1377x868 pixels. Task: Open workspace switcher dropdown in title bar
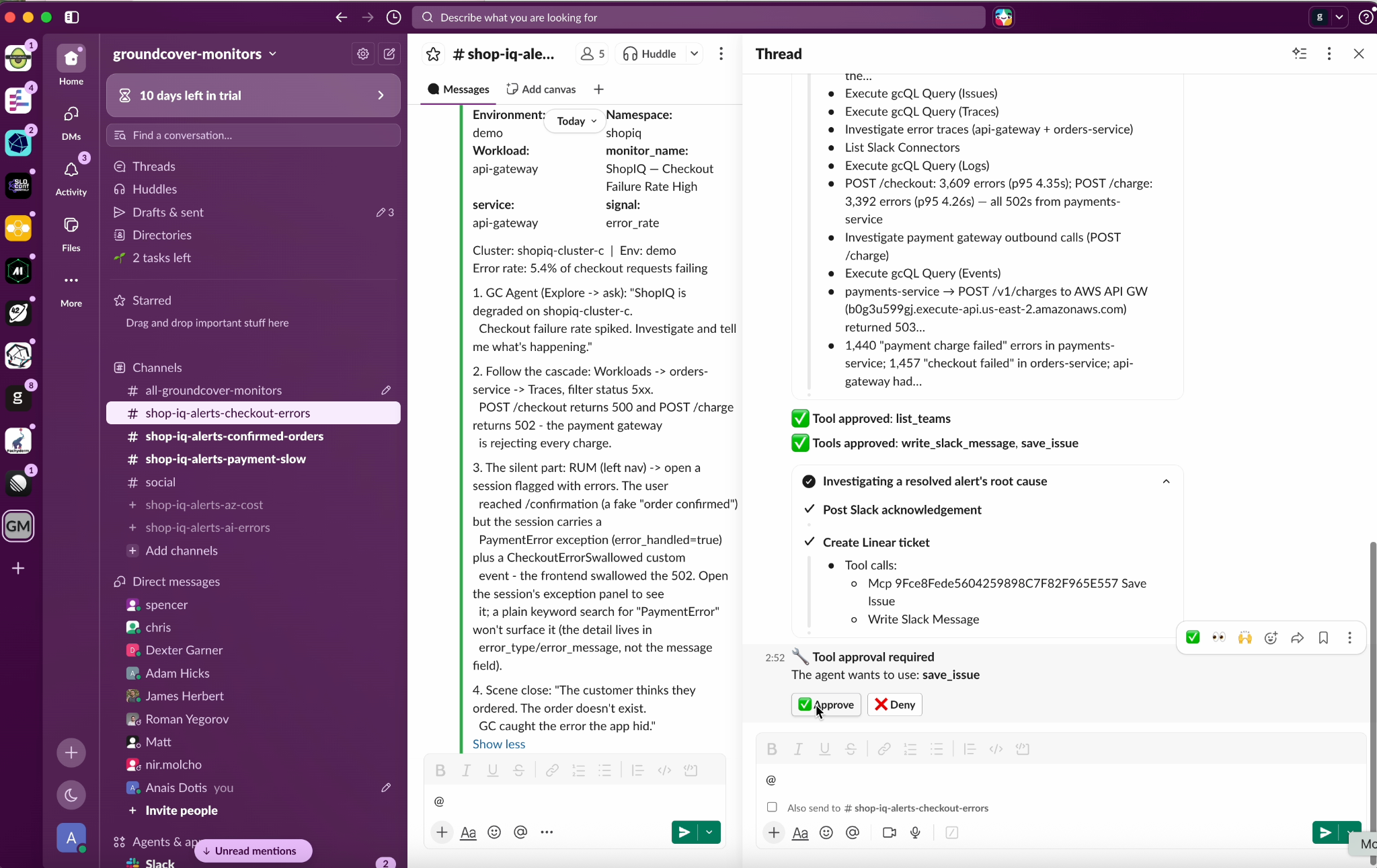(x=1339, y=17)
